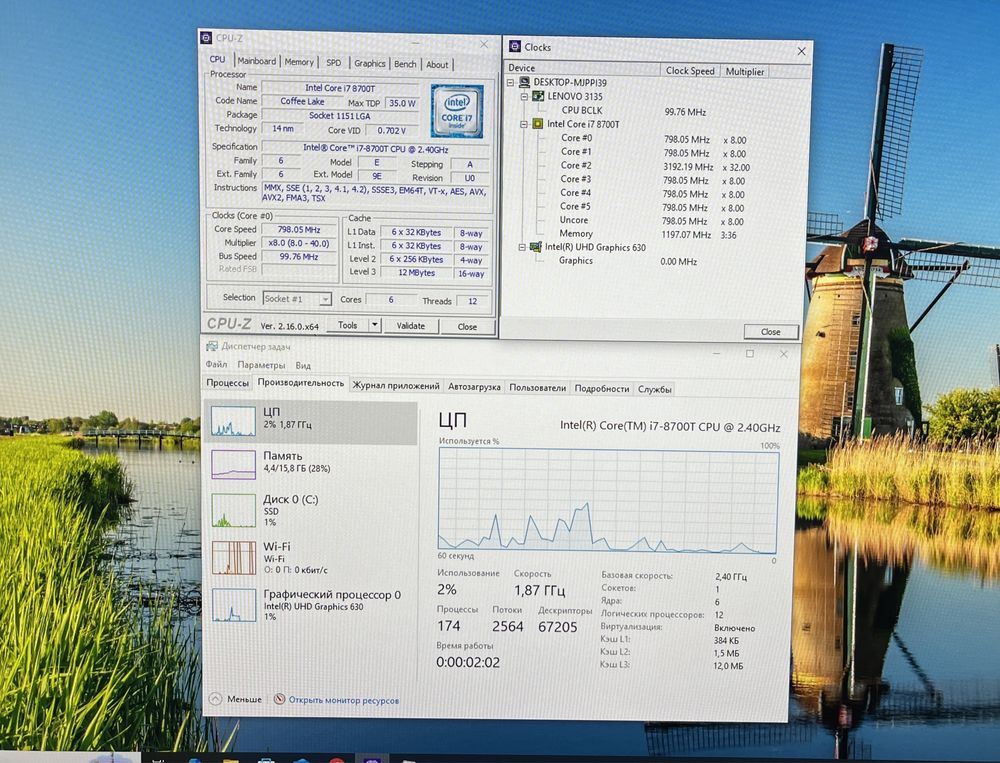The image size is (1000, 763).
Task: Click the Multiplier value x8.0 (8.0 - 40.0)
Action: (298, 243)
